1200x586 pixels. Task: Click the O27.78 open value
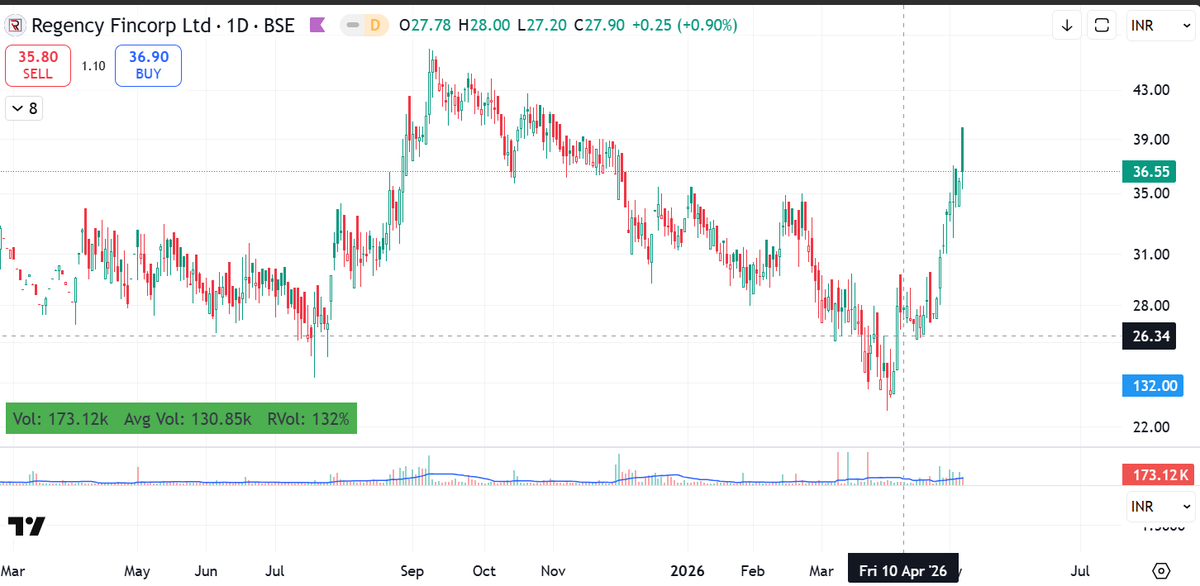point(424,25)
